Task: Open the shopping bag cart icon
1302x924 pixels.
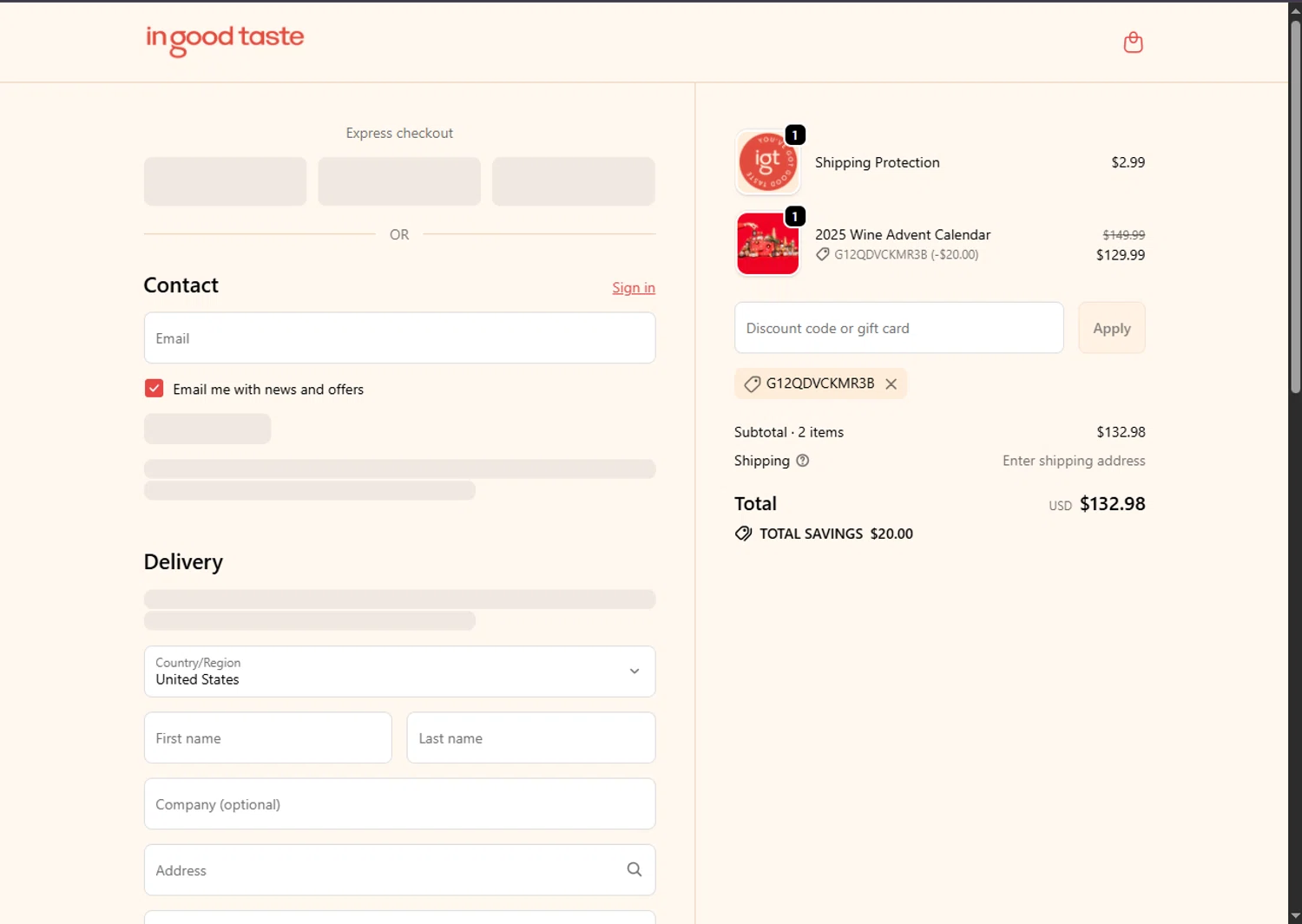Action: point(1133,43)
